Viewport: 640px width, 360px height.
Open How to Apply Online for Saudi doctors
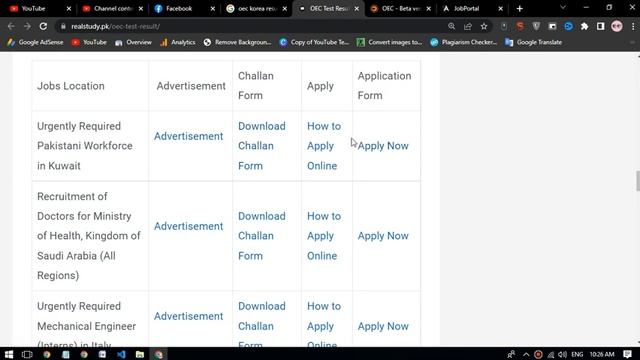point(324,236)
